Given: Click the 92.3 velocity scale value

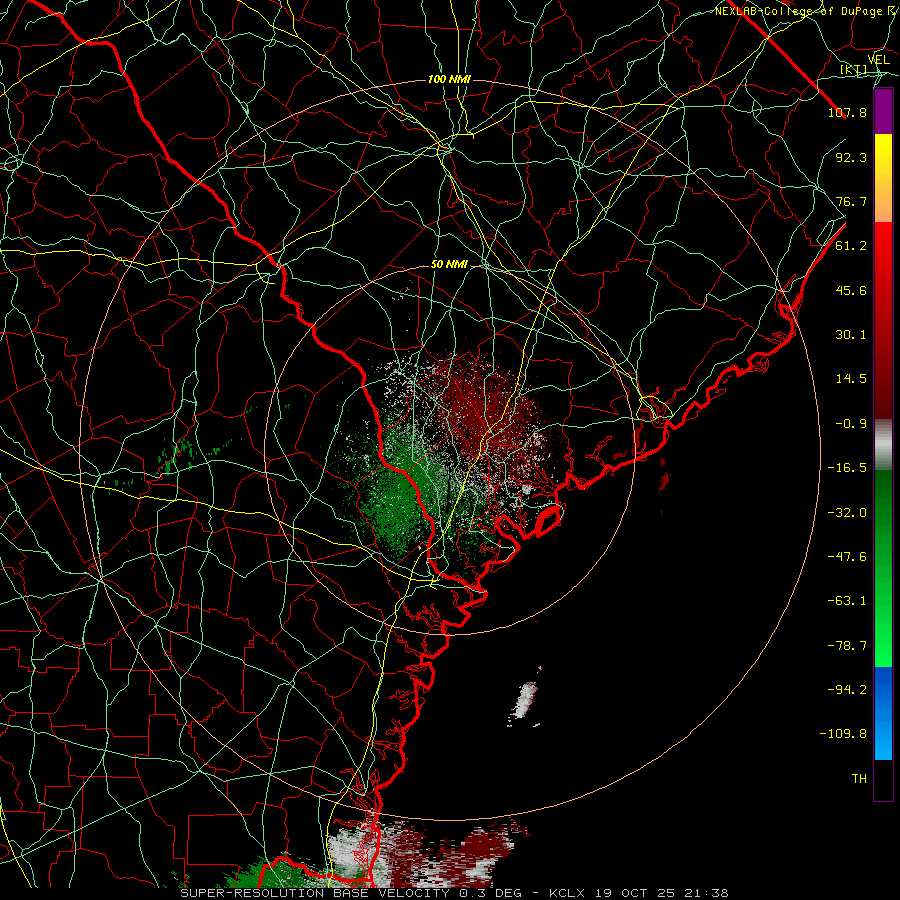Looking at the screenshot, I should click(851, 157).
